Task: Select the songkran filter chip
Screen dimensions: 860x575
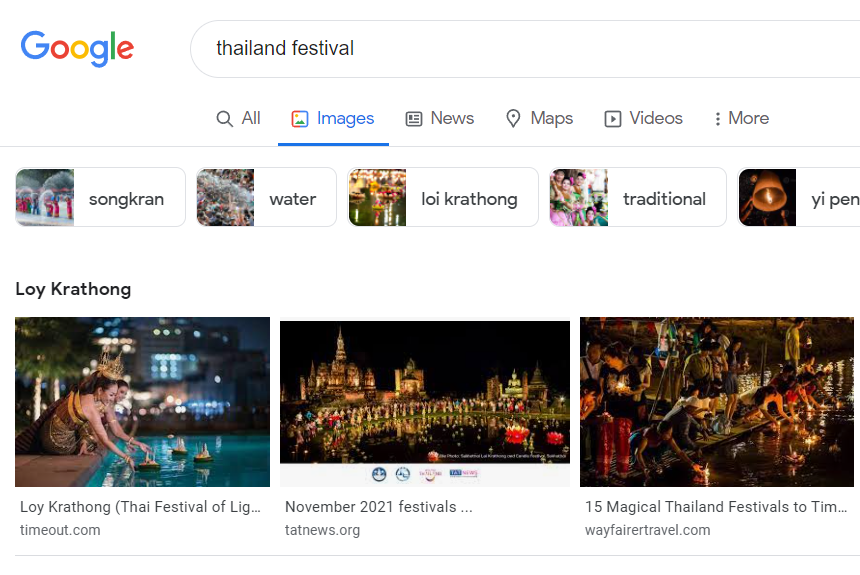Action: tap(100, 198)
